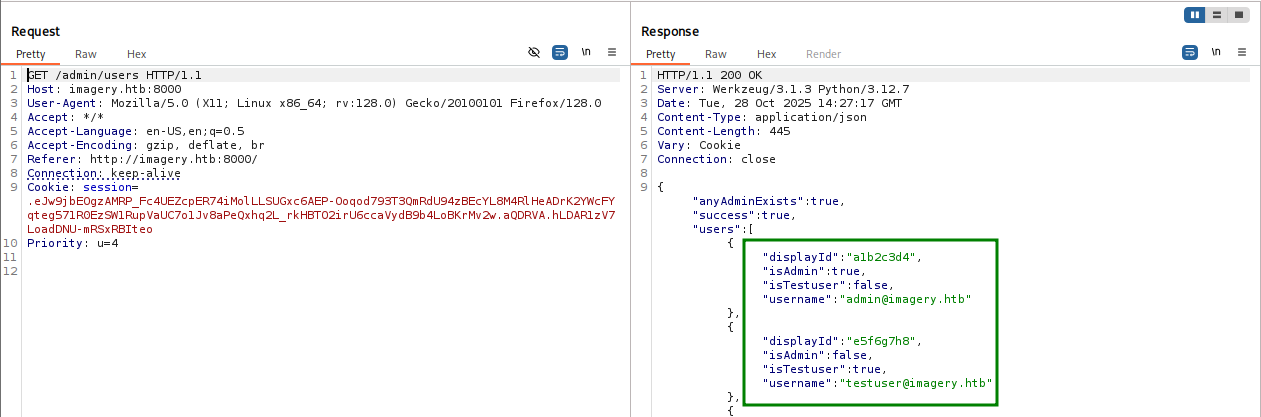
Task: Toggle word wrap icon in Request panel
Action: [560, 52]
